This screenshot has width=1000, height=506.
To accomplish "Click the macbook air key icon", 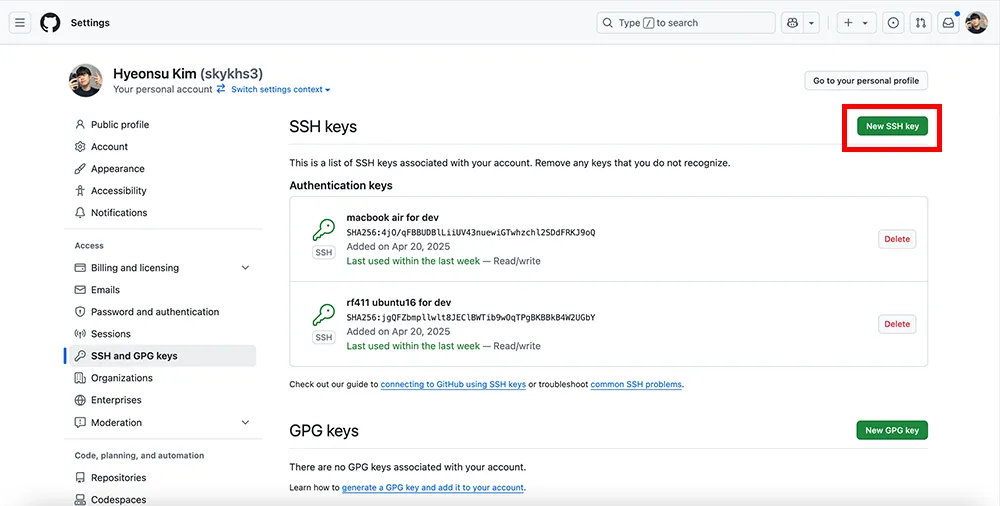I will (x=324, y=230).
